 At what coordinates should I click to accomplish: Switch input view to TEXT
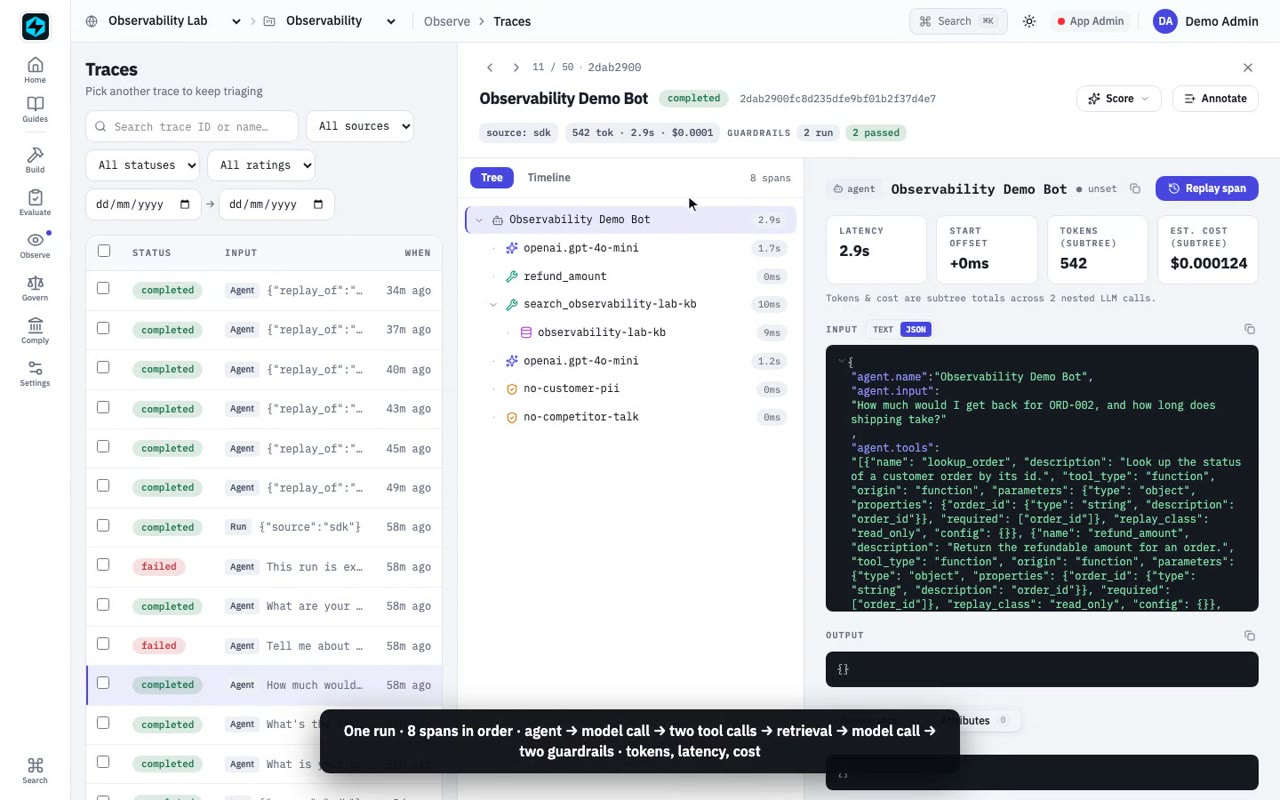883,329
